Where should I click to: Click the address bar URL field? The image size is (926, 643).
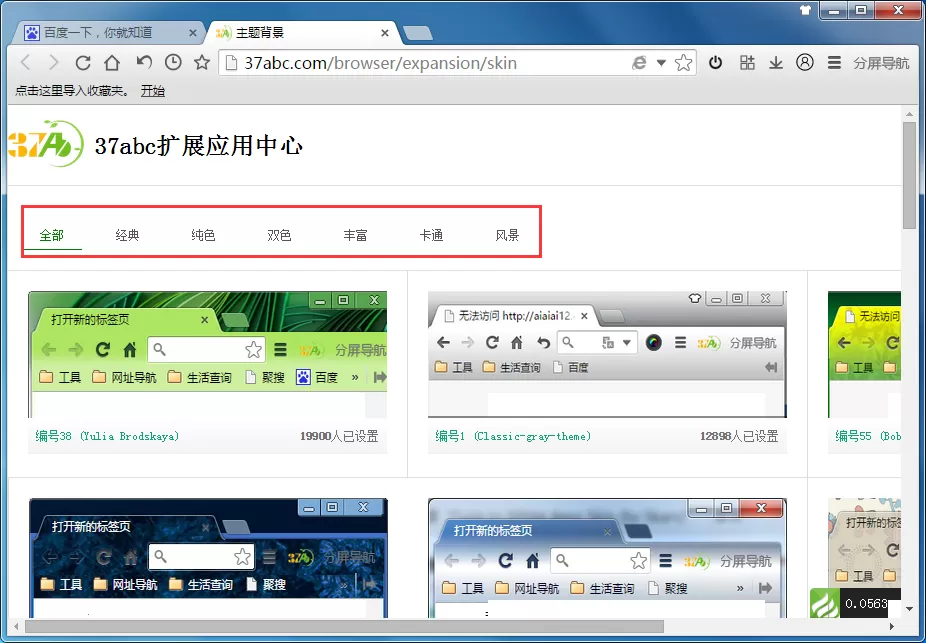(x=425, y=63)
